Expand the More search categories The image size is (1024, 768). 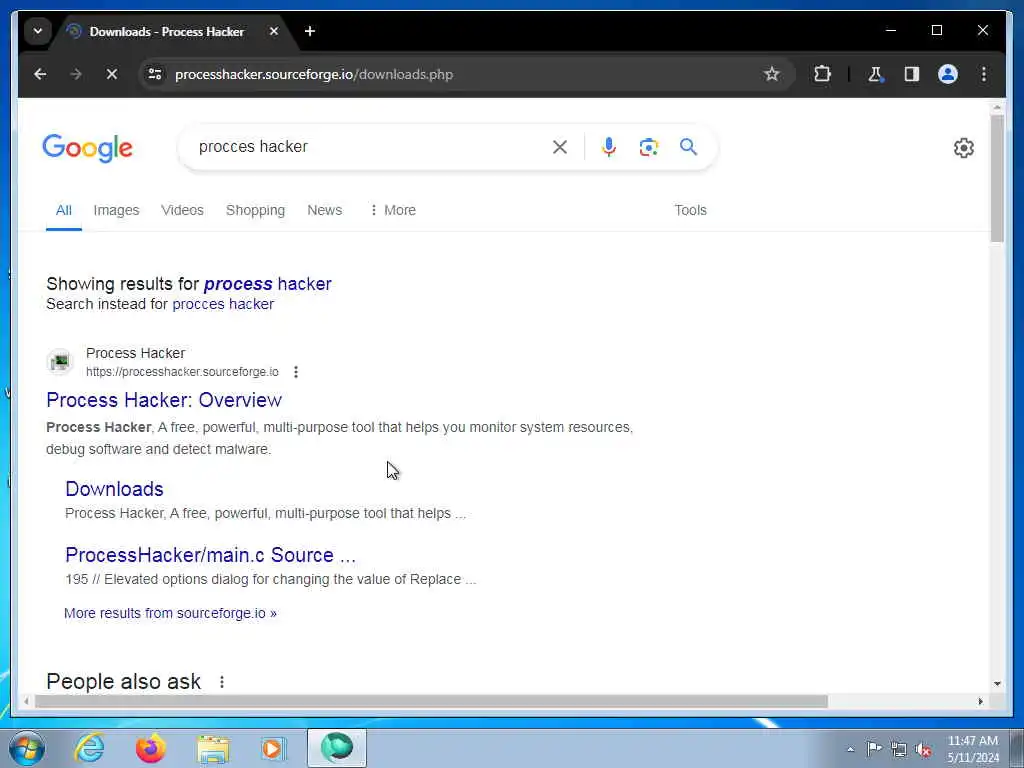coord(392,210)
